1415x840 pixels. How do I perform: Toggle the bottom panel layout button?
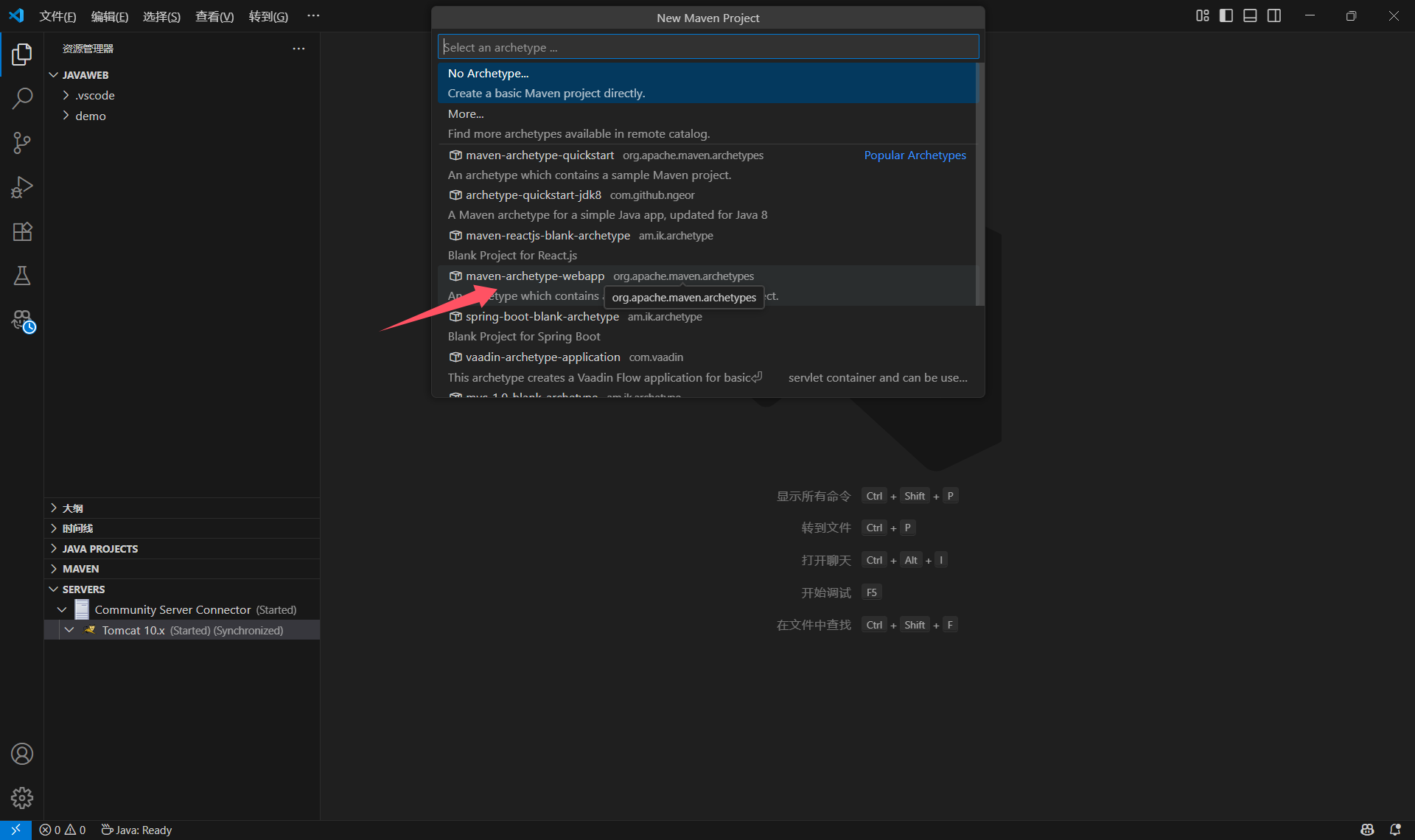[1250, 15]
